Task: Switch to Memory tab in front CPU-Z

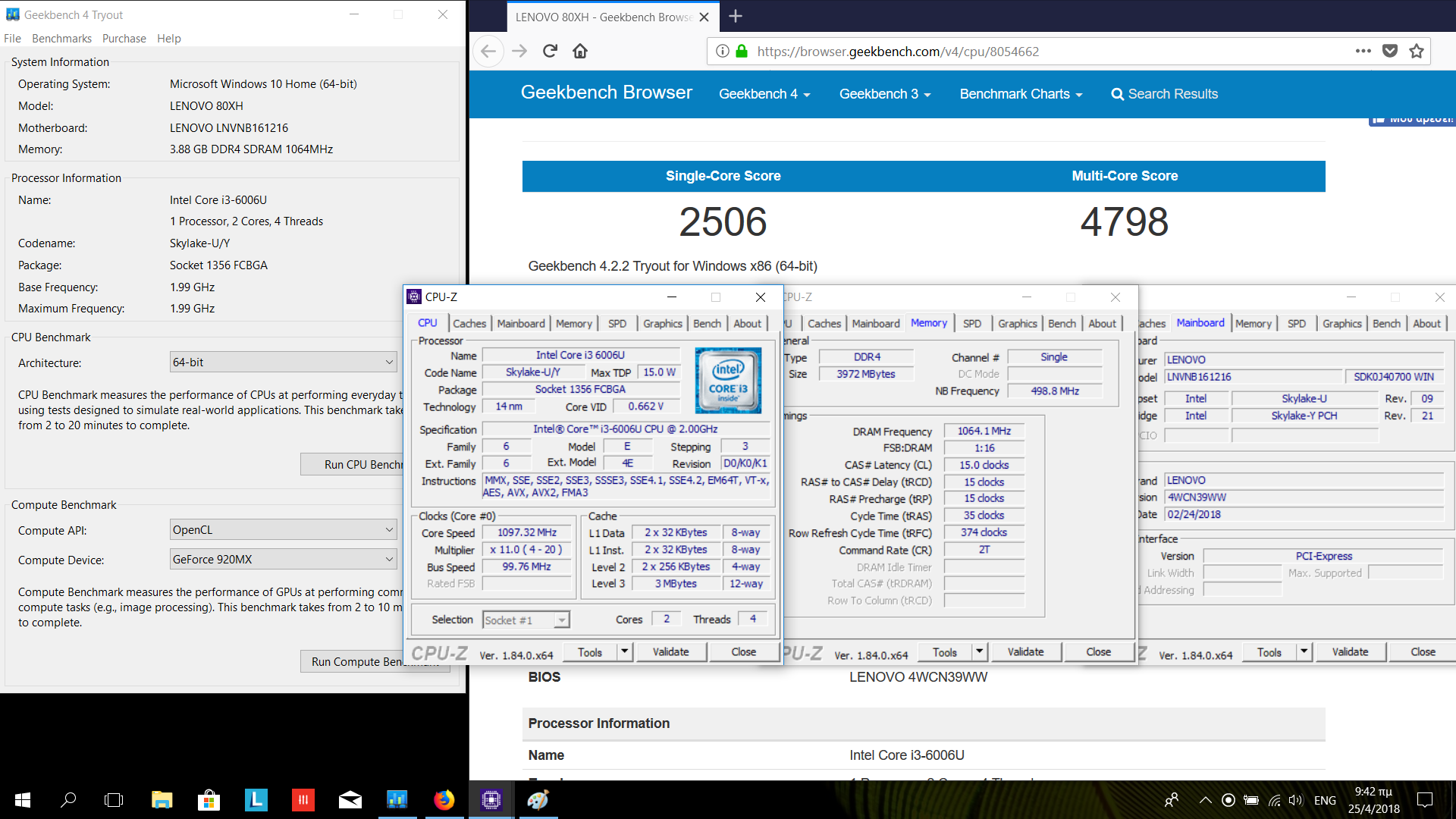Action: 574,324
